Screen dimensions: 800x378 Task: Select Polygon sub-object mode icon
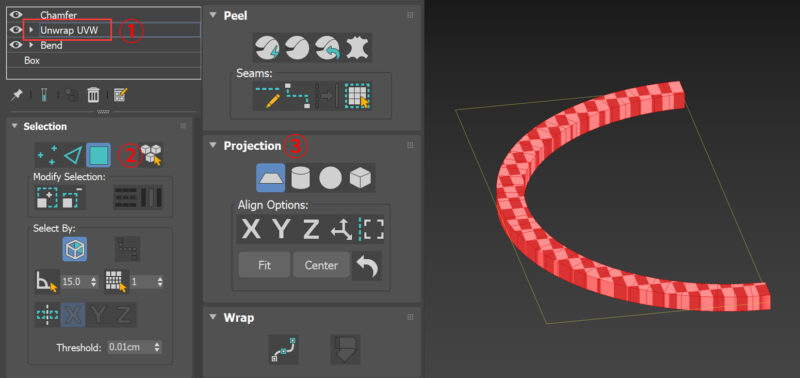(98, 156)
